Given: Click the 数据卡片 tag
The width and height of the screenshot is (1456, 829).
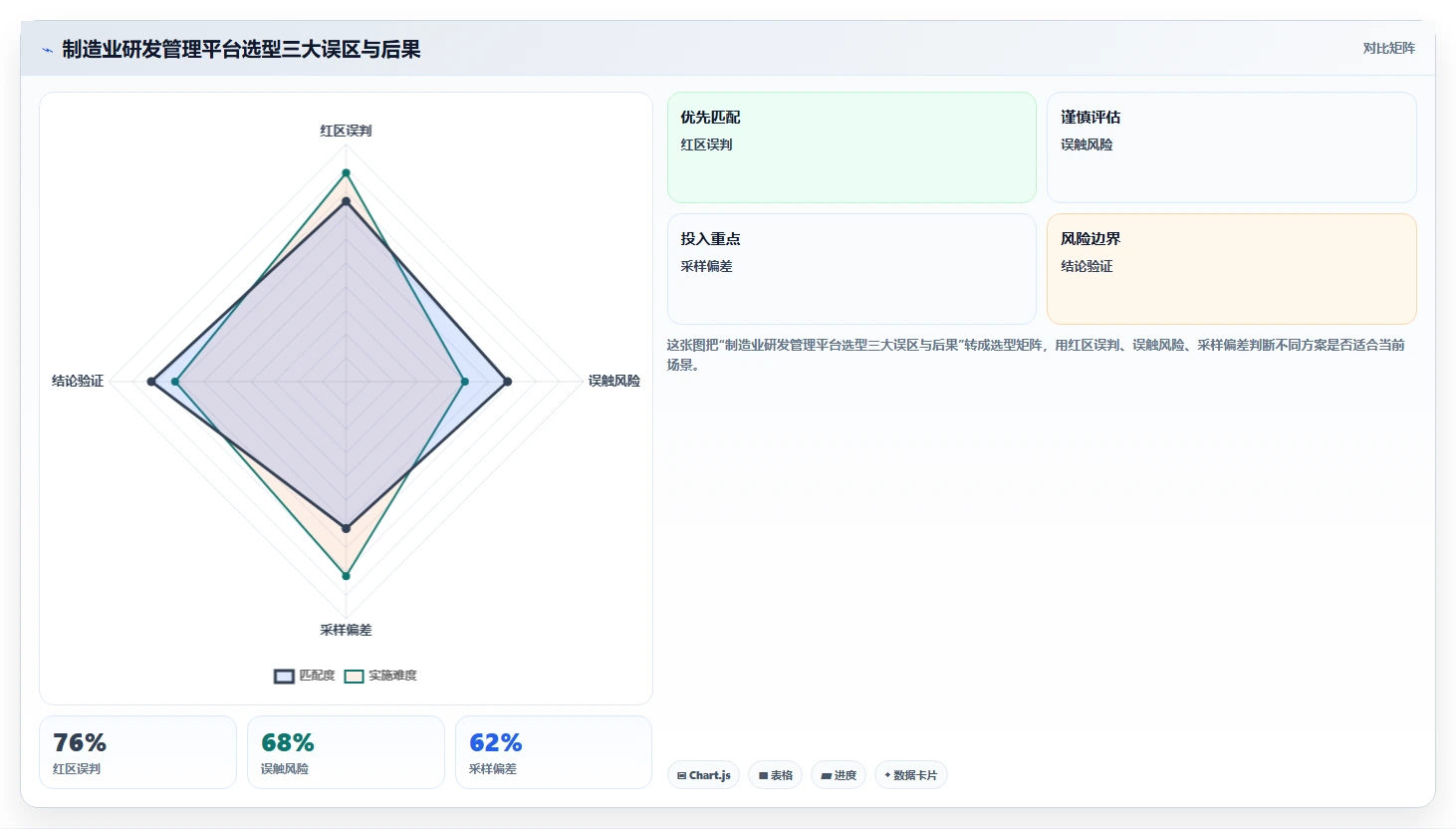Looking at the screenshot, I should click(910, 775).
